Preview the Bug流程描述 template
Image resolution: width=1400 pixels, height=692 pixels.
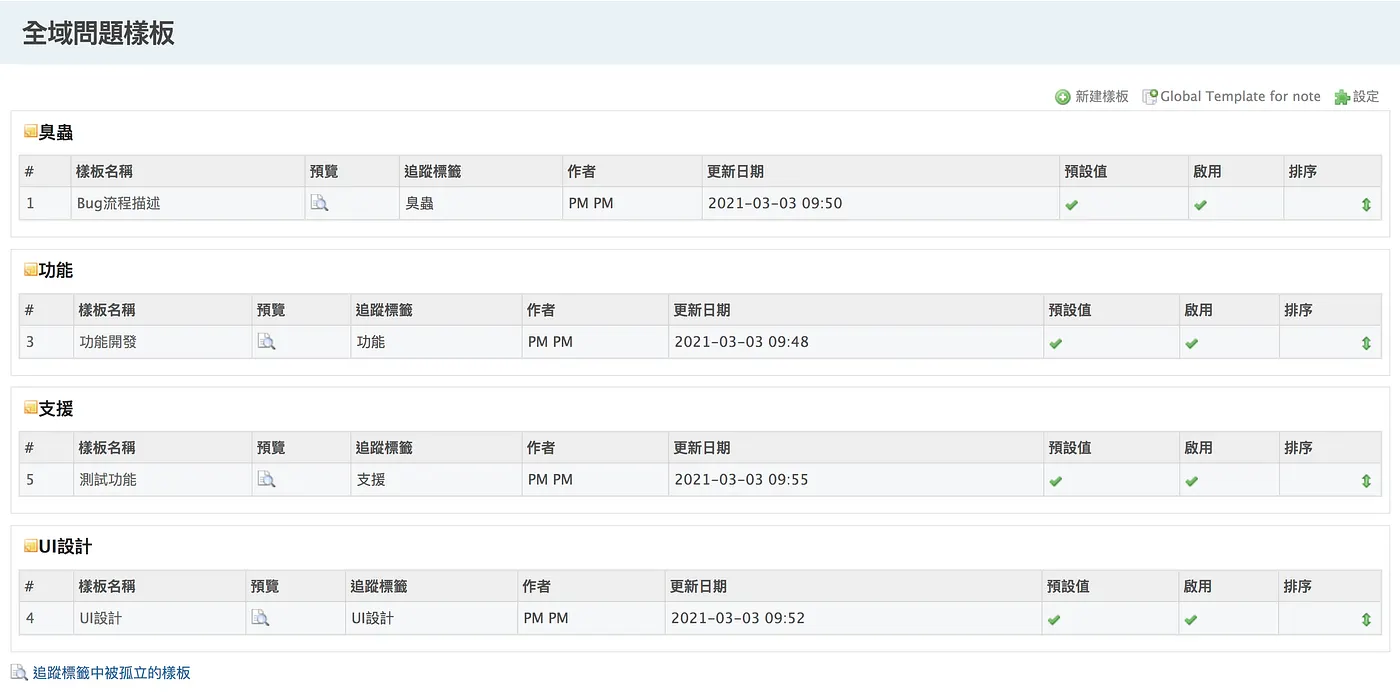[x=319, y=203]
